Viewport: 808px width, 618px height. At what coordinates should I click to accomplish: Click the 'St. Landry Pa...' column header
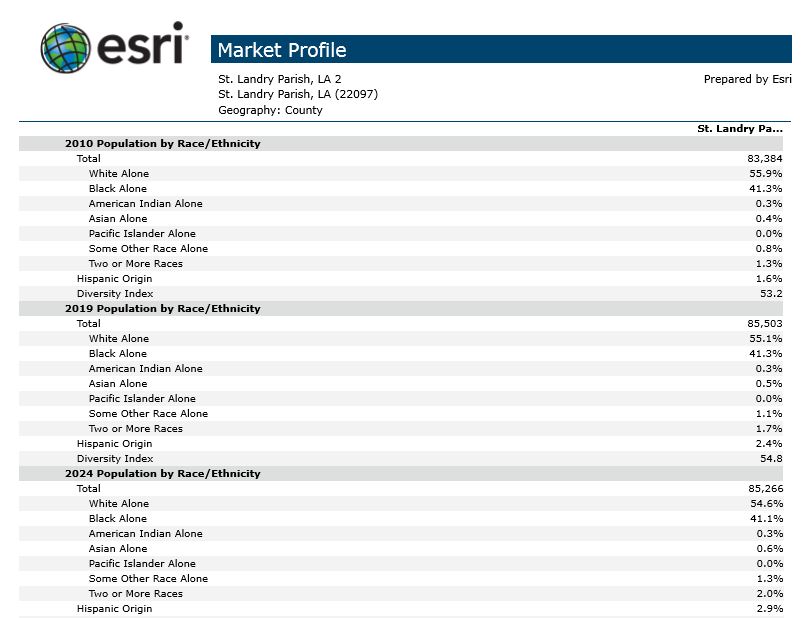tap(739, 128)
